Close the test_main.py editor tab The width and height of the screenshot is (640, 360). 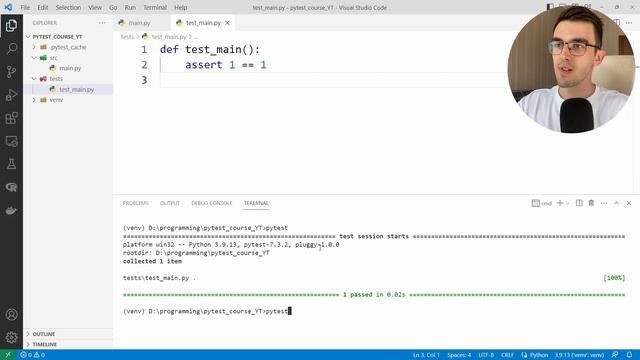pyautogui.click(x=227, y=23)
